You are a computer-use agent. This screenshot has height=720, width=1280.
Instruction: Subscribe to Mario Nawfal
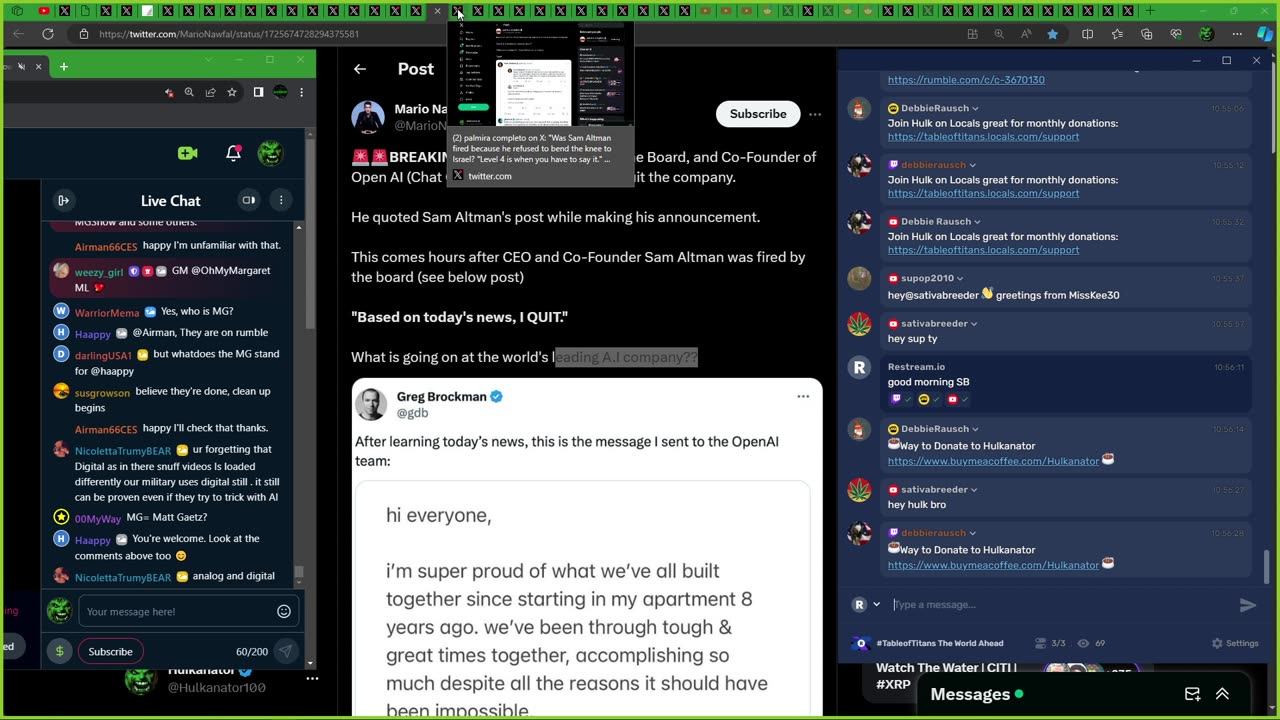(758, 114)
